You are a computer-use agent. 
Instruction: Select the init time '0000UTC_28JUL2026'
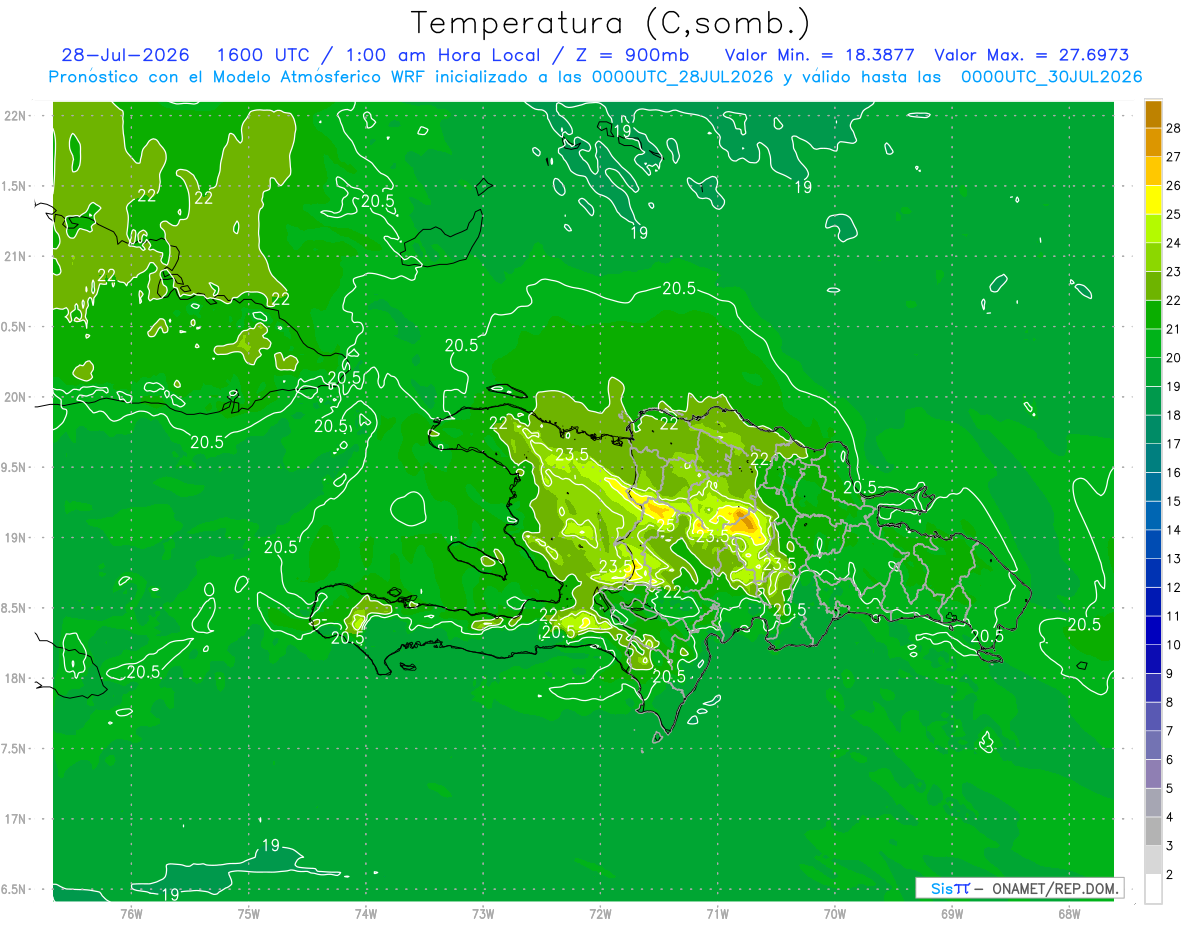pyautogui.click(x=683, y=77)
